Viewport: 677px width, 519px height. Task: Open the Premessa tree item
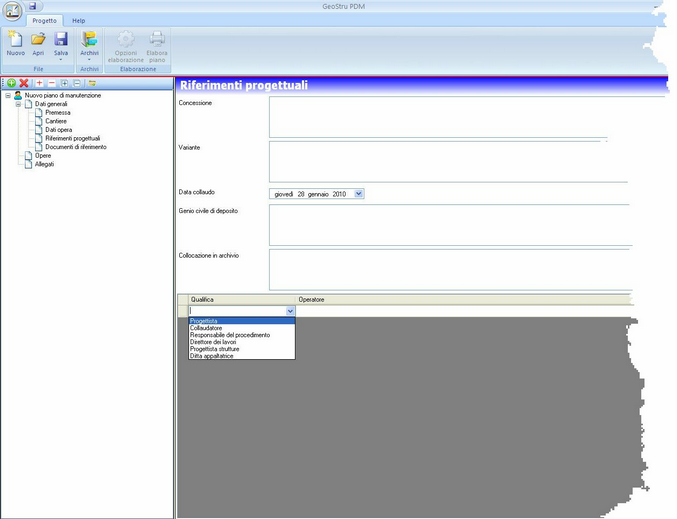[x=58, y=113]
